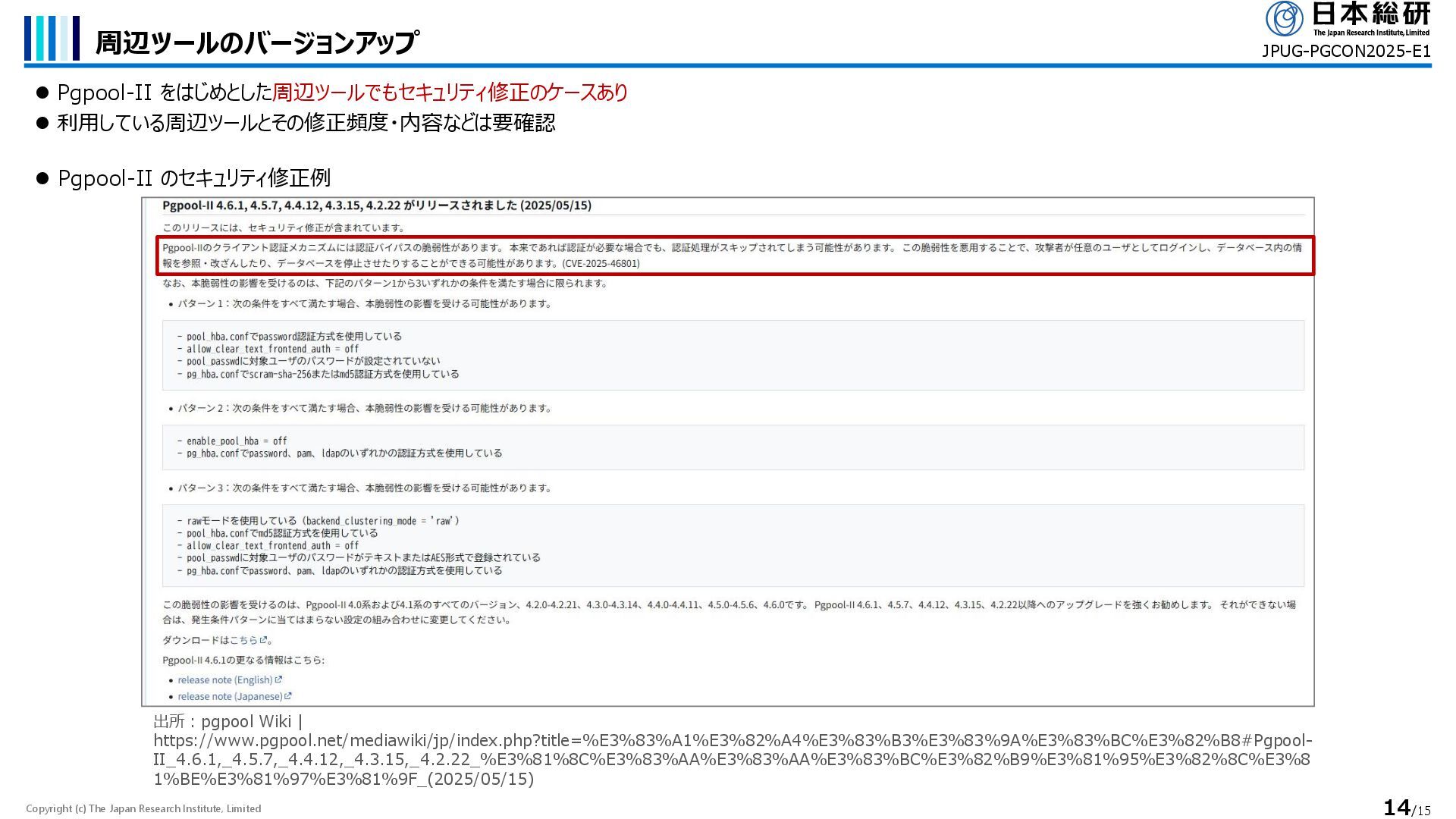Click the パターン1 code block with allow_clear_text_frontend_auth
Viewport: 1456px width, 819px height.
[733, 355]
